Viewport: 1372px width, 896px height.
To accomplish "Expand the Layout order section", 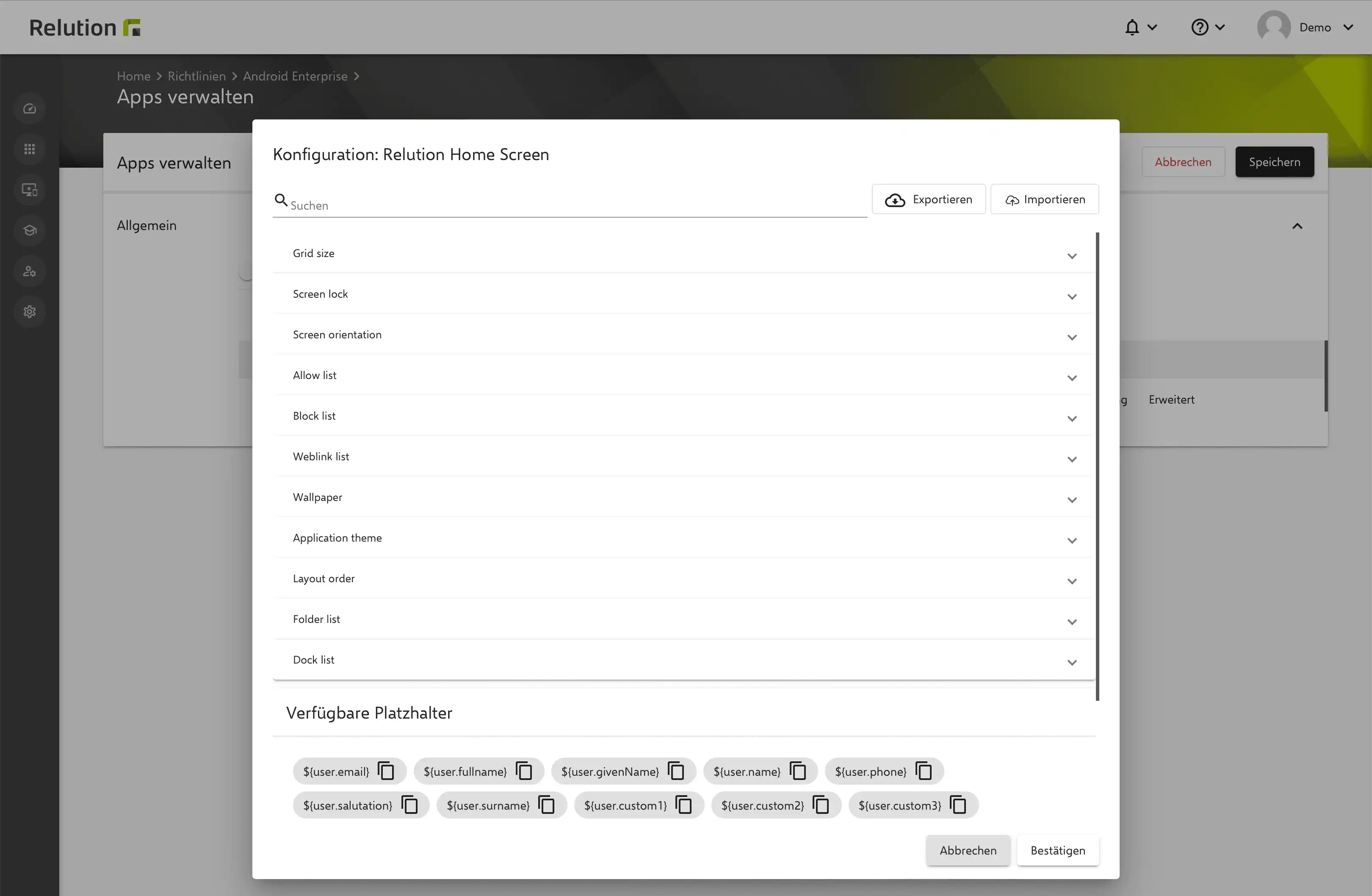I will 684,578.
